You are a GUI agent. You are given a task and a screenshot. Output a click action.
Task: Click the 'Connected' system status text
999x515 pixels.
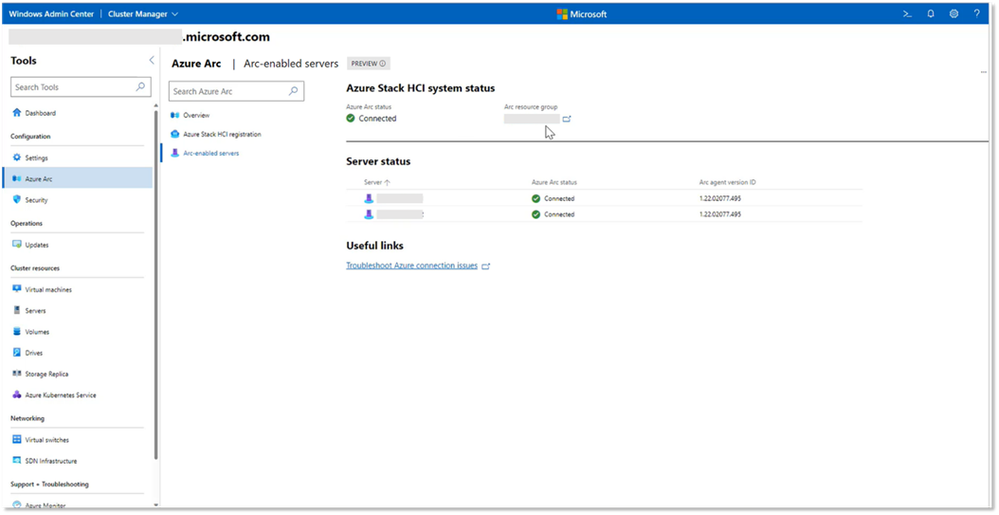377,119
